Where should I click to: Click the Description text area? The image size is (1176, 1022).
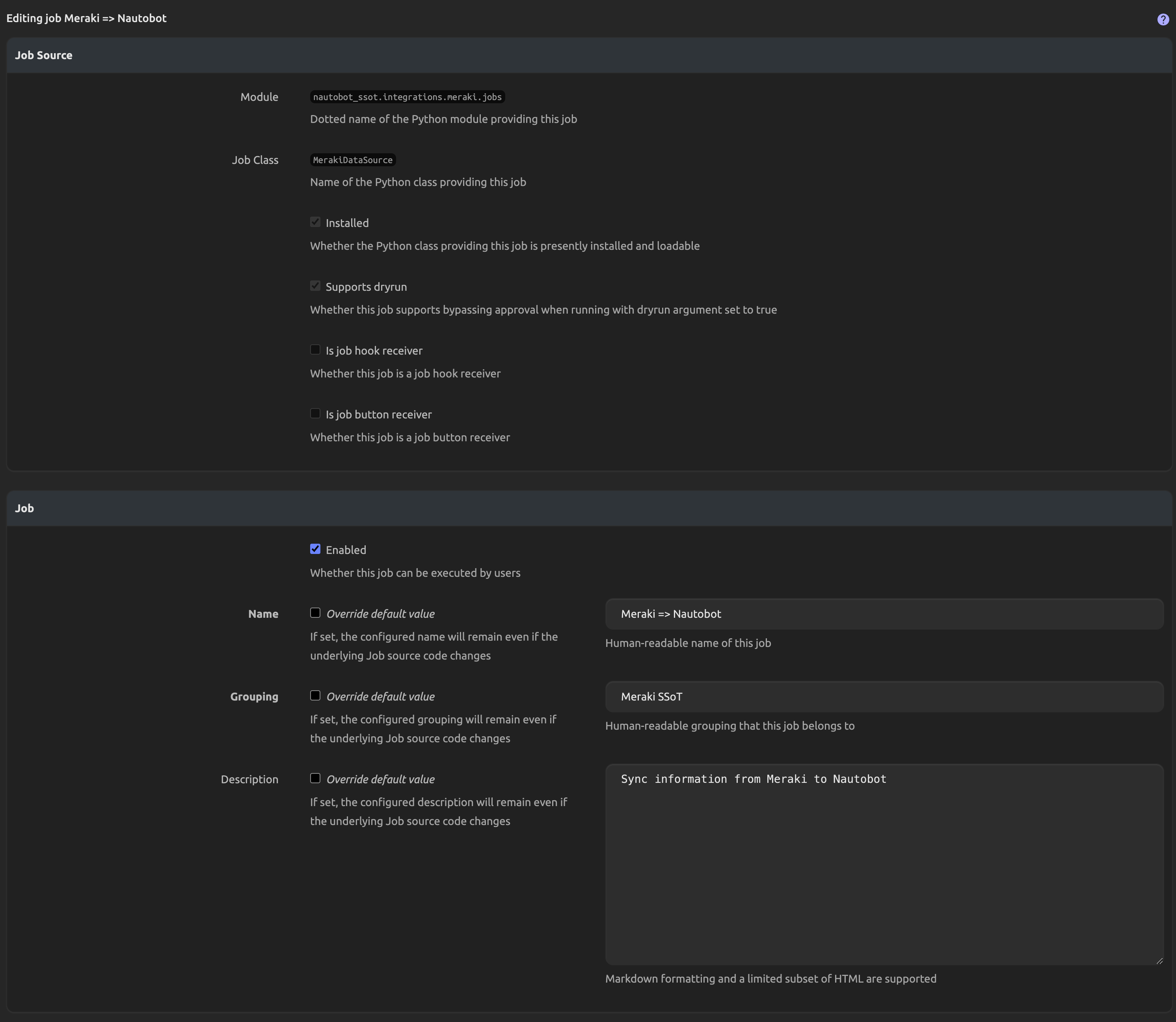click(883, 864)
